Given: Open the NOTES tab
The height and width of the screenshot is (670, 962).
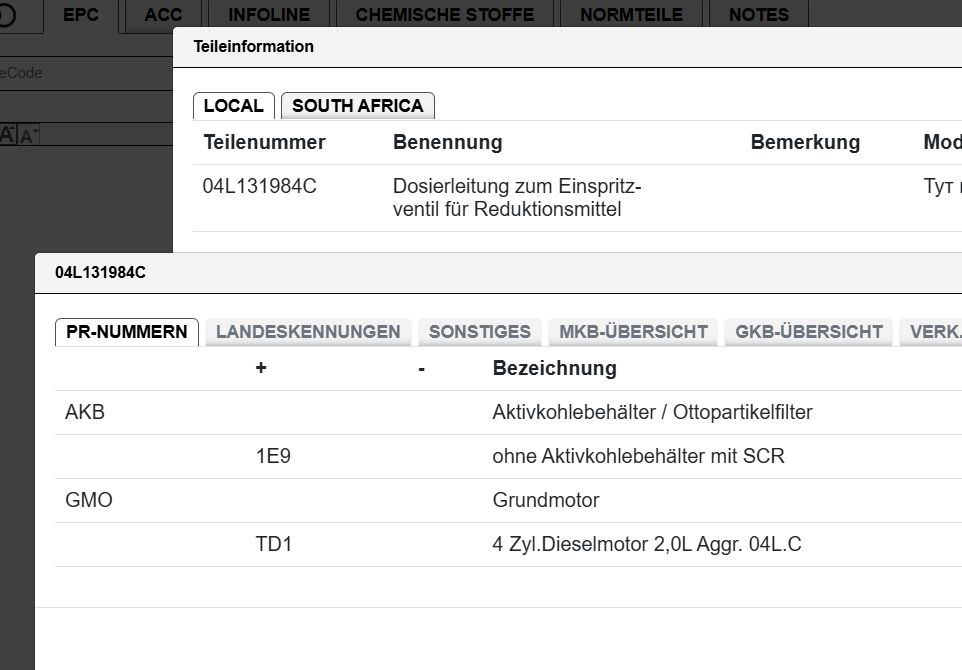Looking at the screenshot, I should pyautogui.click(x=759, y=15).
